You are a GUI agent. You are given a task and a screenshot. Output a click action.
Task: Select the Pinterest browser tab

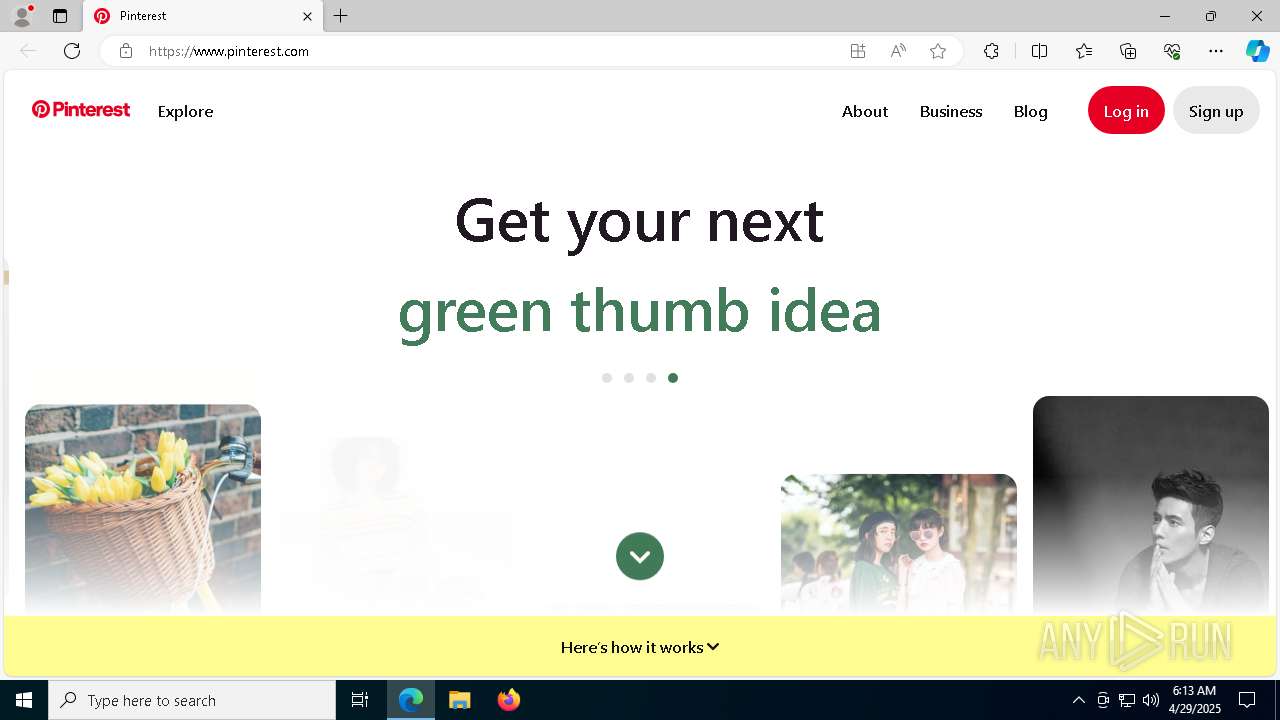click(203, 16)
